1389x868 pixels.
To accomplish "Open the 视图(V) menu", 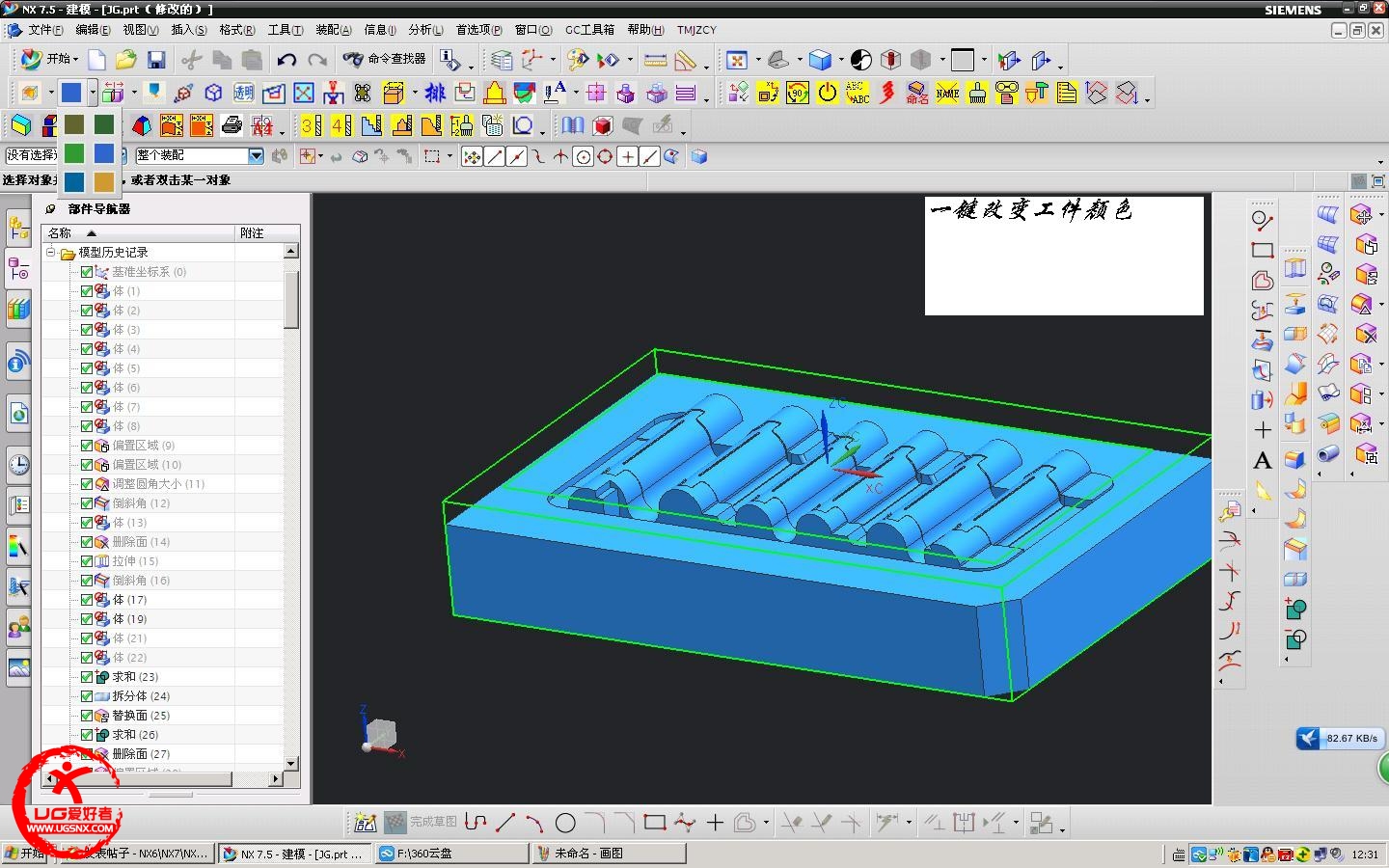I will tap(141, 30).
